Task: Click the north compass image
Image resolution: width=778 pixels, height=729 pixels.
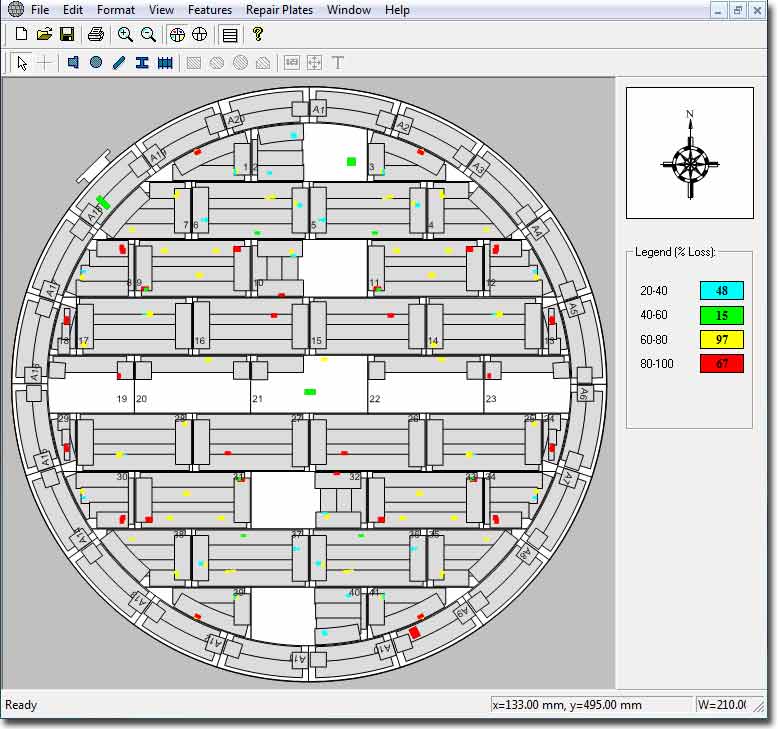Action: pos(690,153)
